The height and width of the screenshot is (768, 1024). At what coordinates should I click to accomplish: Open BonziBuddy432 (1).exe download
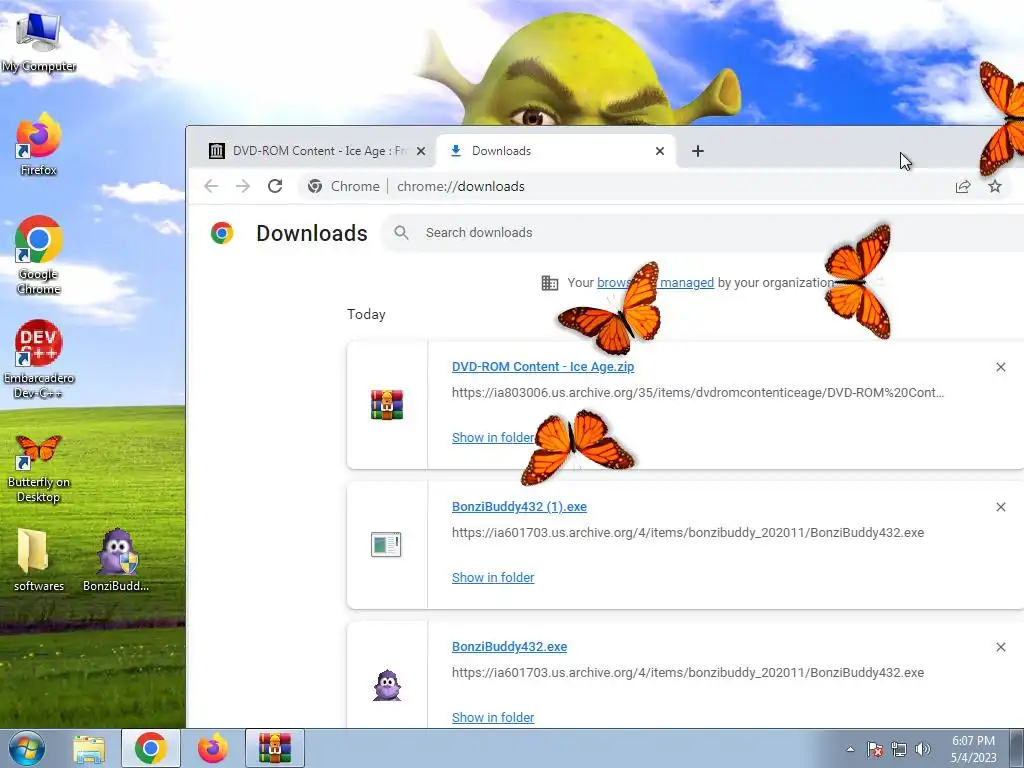519,507
